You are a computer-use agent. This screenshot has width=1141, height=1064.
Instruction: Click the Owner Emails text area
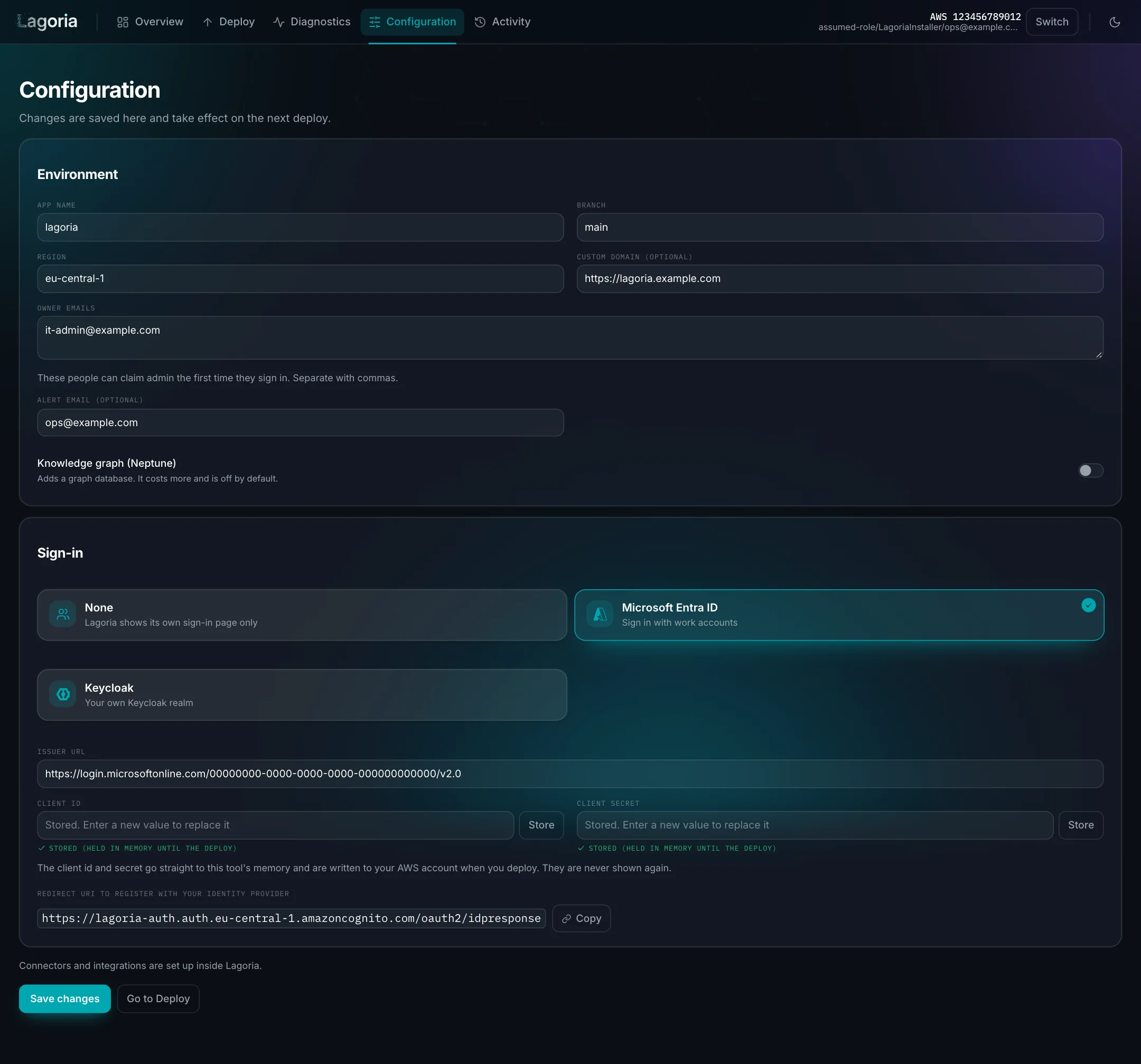[570, 338]
